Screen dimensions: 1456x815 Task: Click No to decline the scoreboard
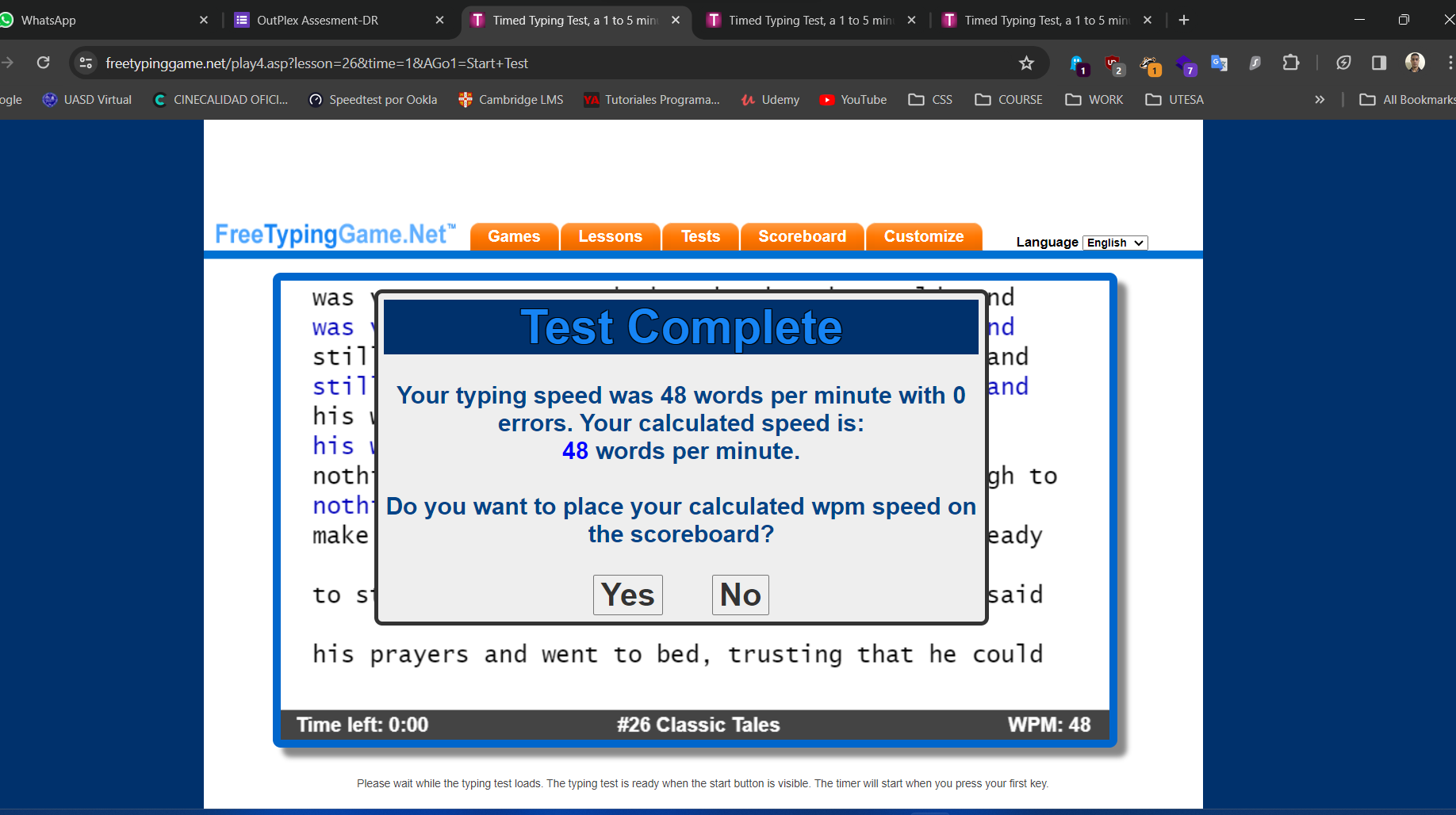(741, 595)
